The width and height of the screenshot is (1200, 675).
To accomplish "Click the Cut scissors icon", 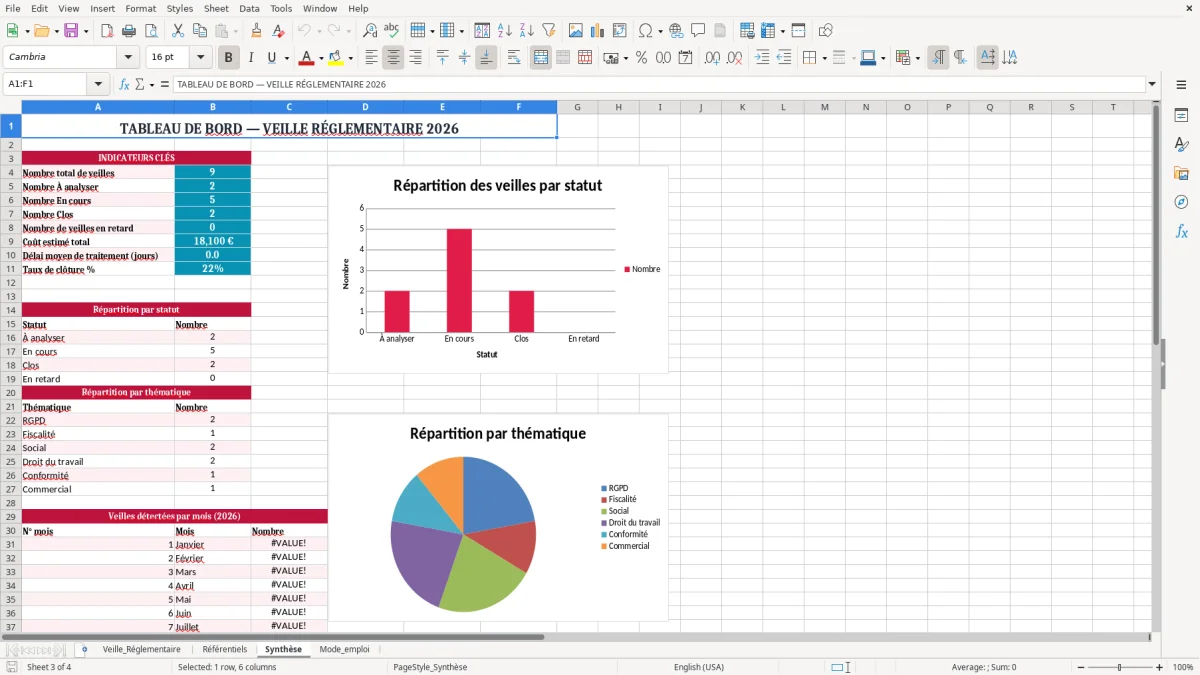I will [x=177, y=31].
